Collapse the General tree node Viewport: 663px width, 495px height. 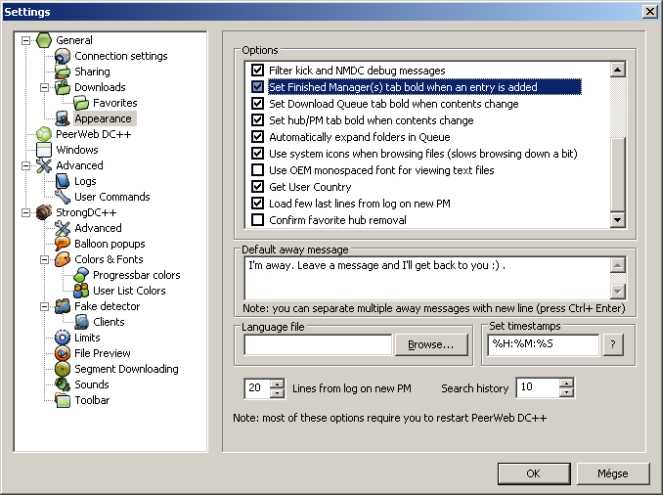click(26, 41)
